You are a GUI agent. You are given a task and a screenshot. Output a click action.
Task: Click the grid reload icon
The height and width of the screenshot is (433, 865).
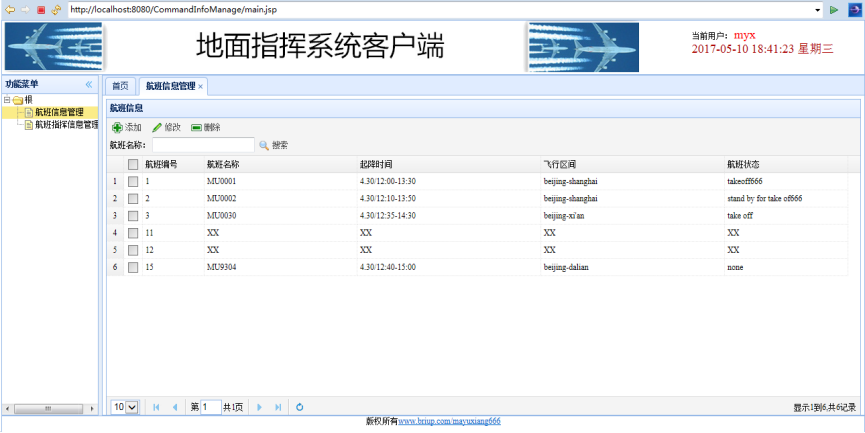click(300, 407)
